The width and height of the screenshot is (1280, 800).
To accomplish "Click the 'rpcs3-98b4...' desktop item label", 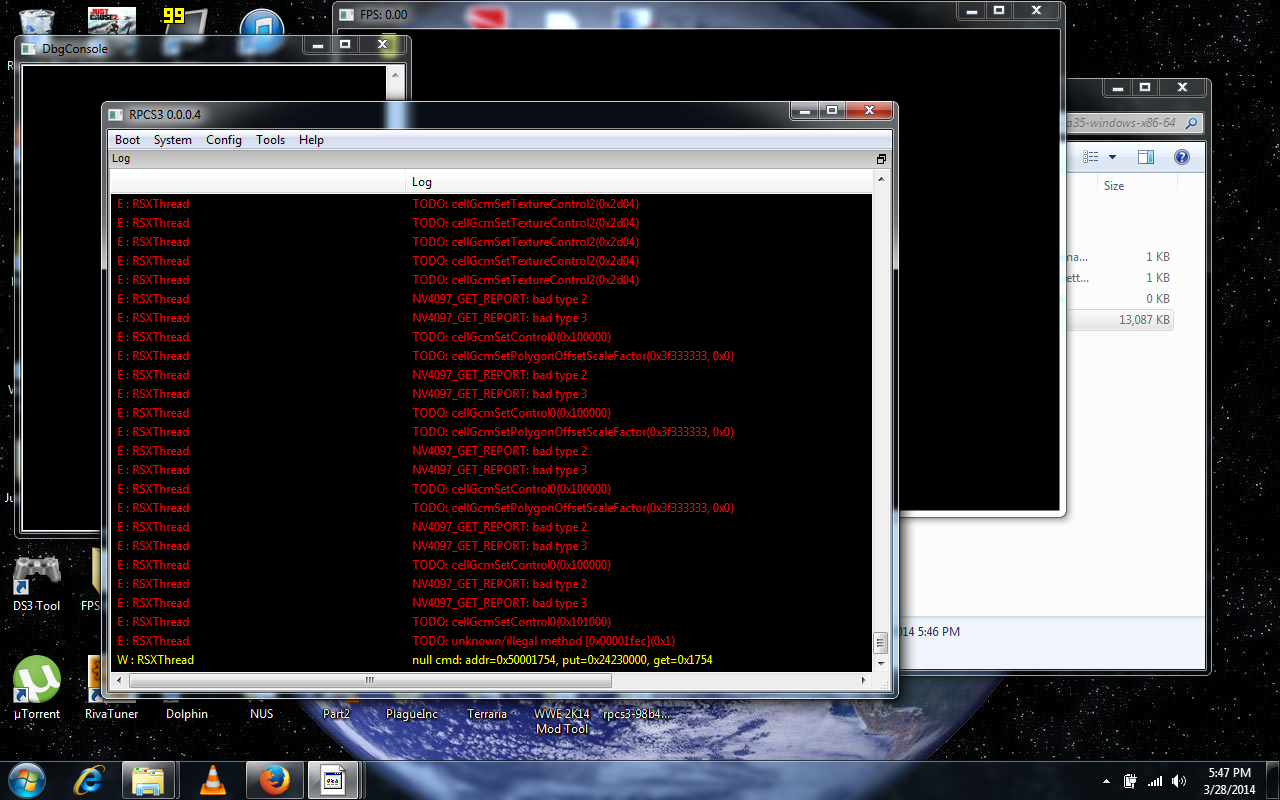I will 637,714.
